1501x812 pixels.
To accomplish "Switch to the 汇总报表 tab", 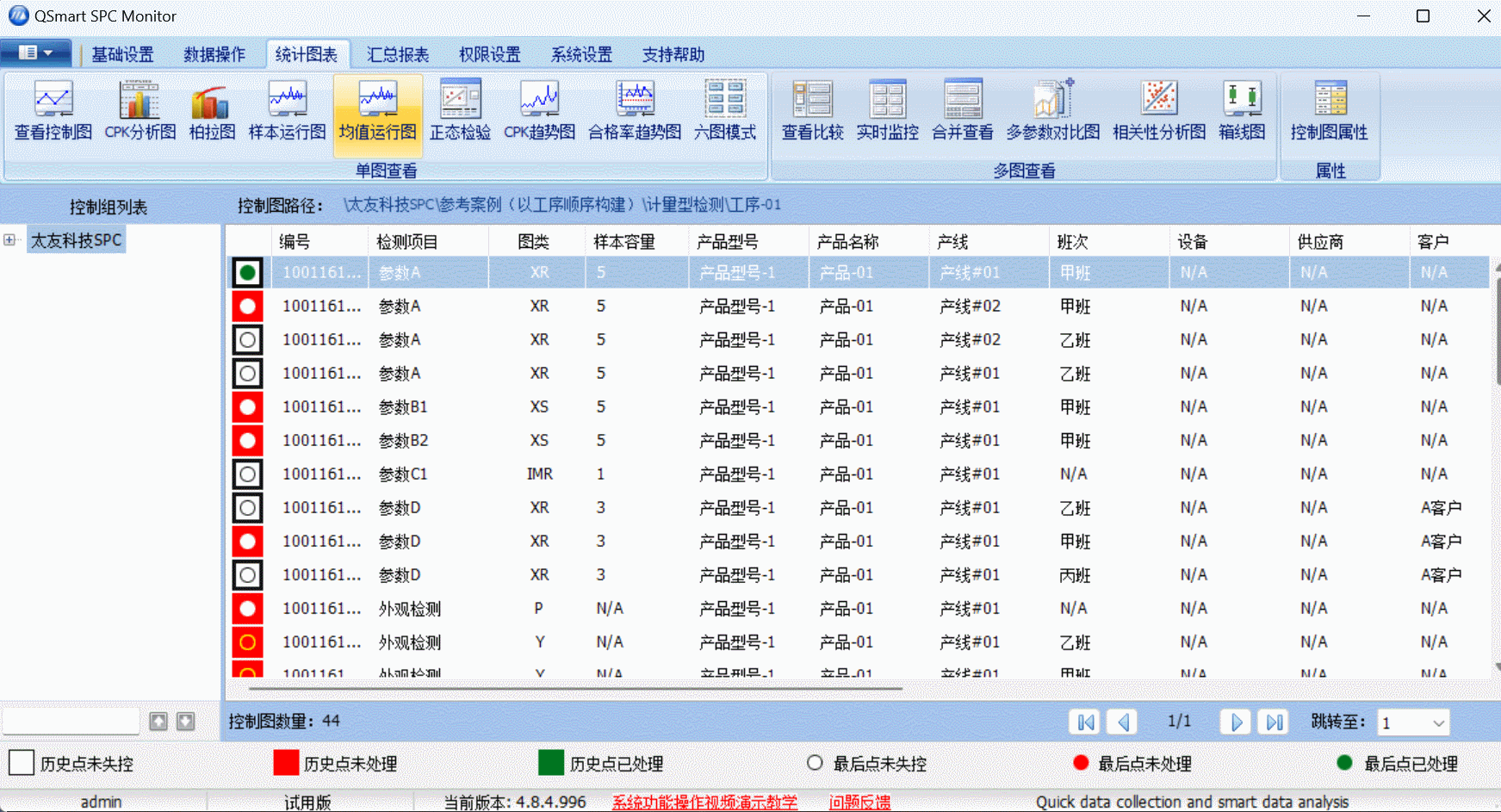I will pyautogui.click(x=397, y=53).
